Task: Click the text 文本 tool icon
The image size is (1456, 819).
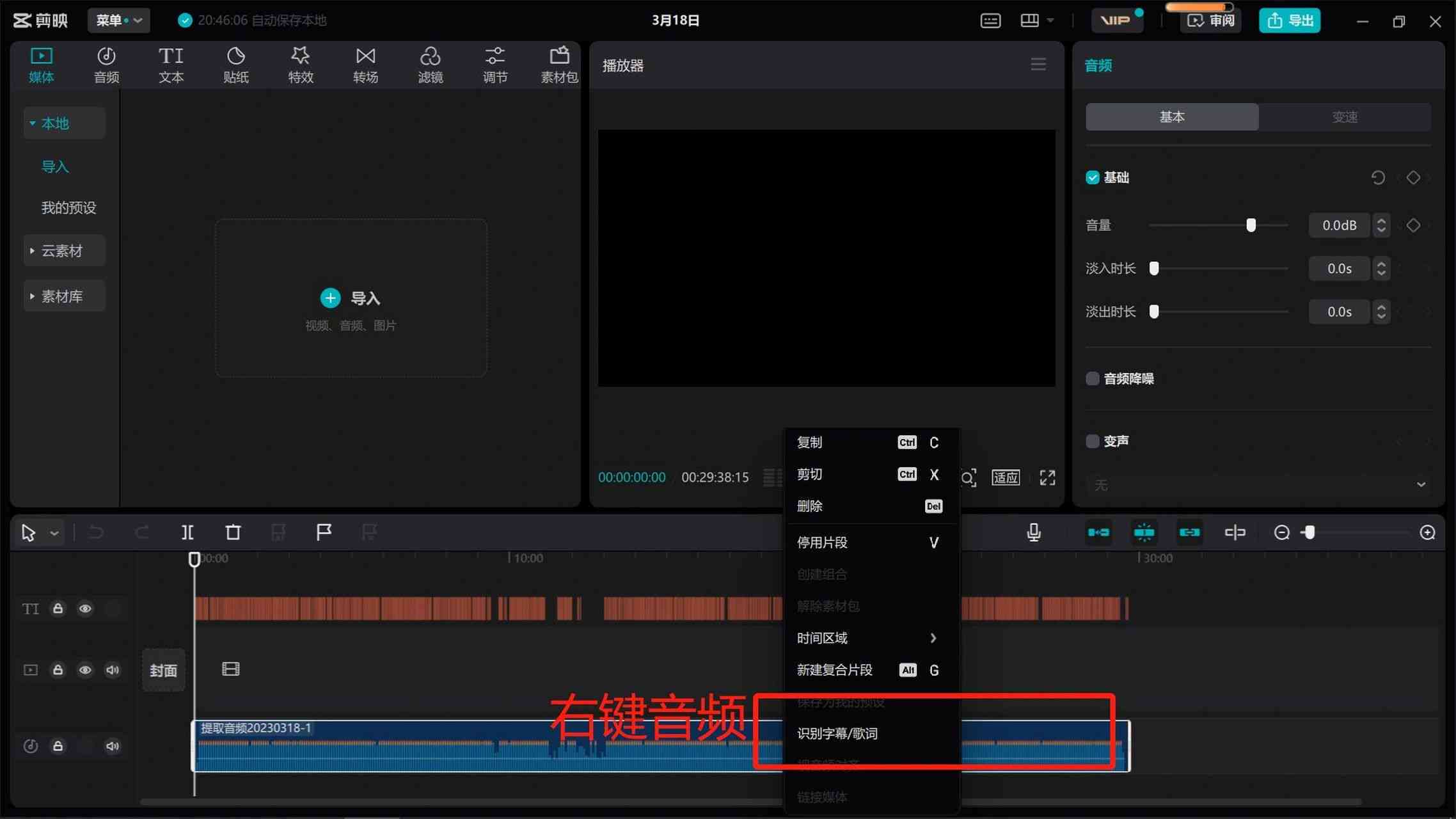Action: click(x=171, y=63)
